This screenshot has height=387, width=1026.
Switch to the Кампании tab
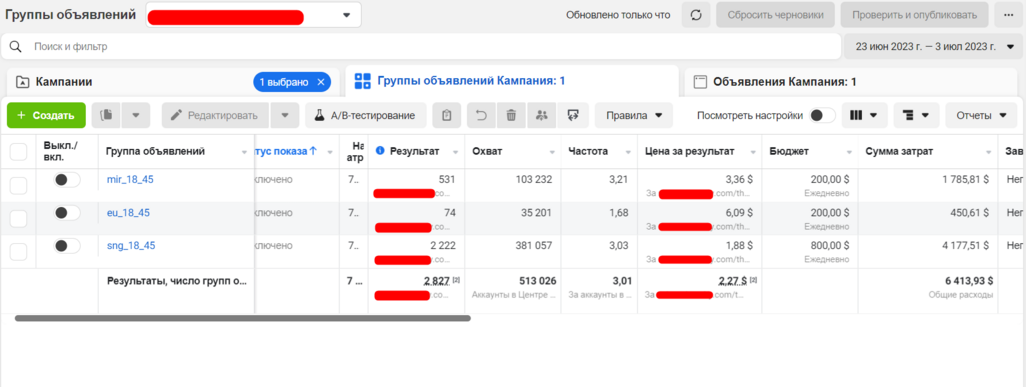click(63, 82)
